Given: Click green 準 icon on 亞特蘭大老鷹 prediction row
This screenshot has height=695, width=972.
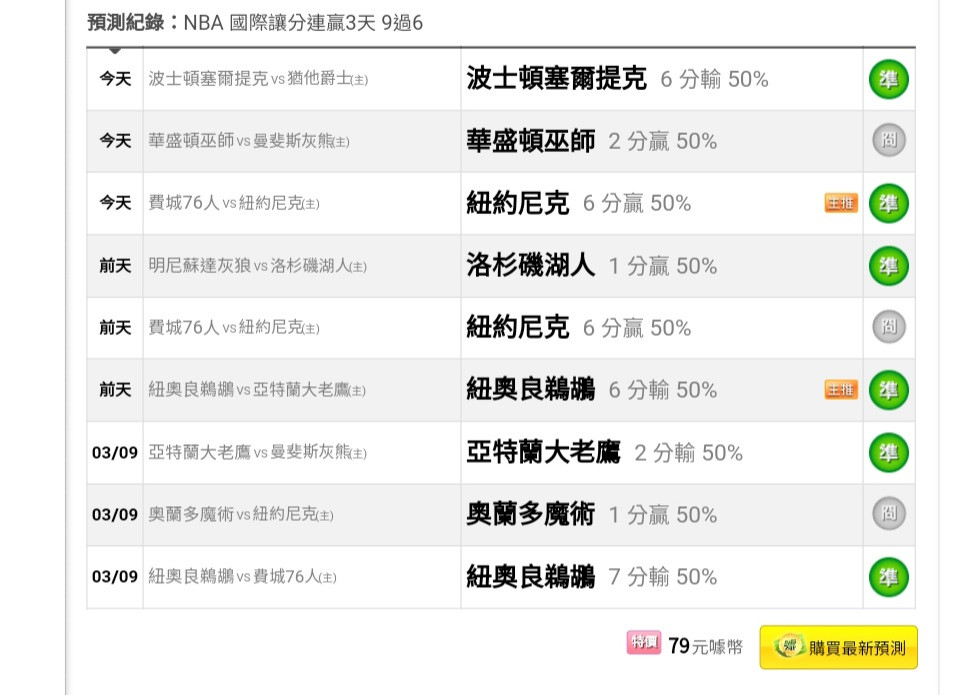Looking at the screenshot, I should [x=888, y=453].
